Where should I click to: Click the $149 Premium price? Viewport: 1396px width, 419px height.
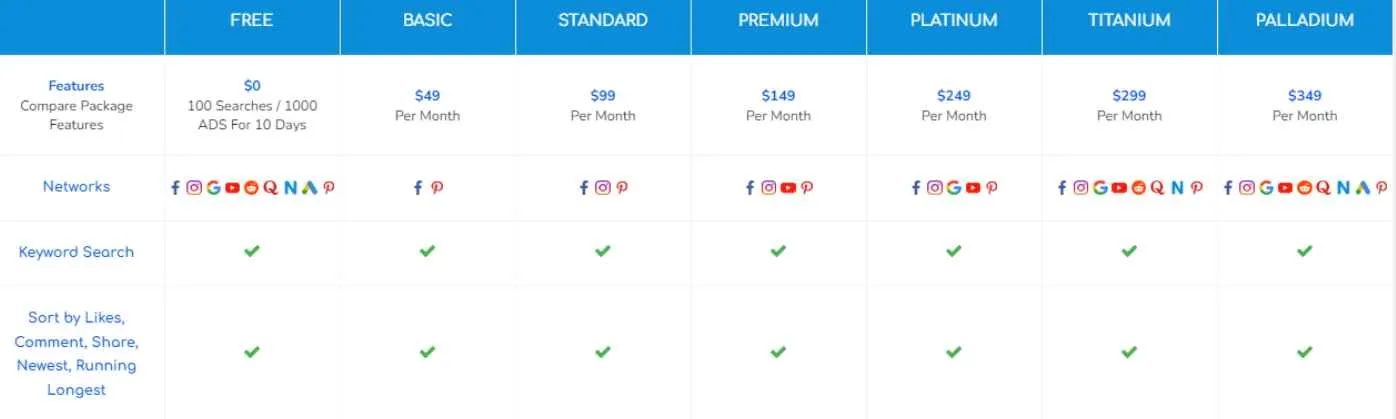tap(778, 96)
